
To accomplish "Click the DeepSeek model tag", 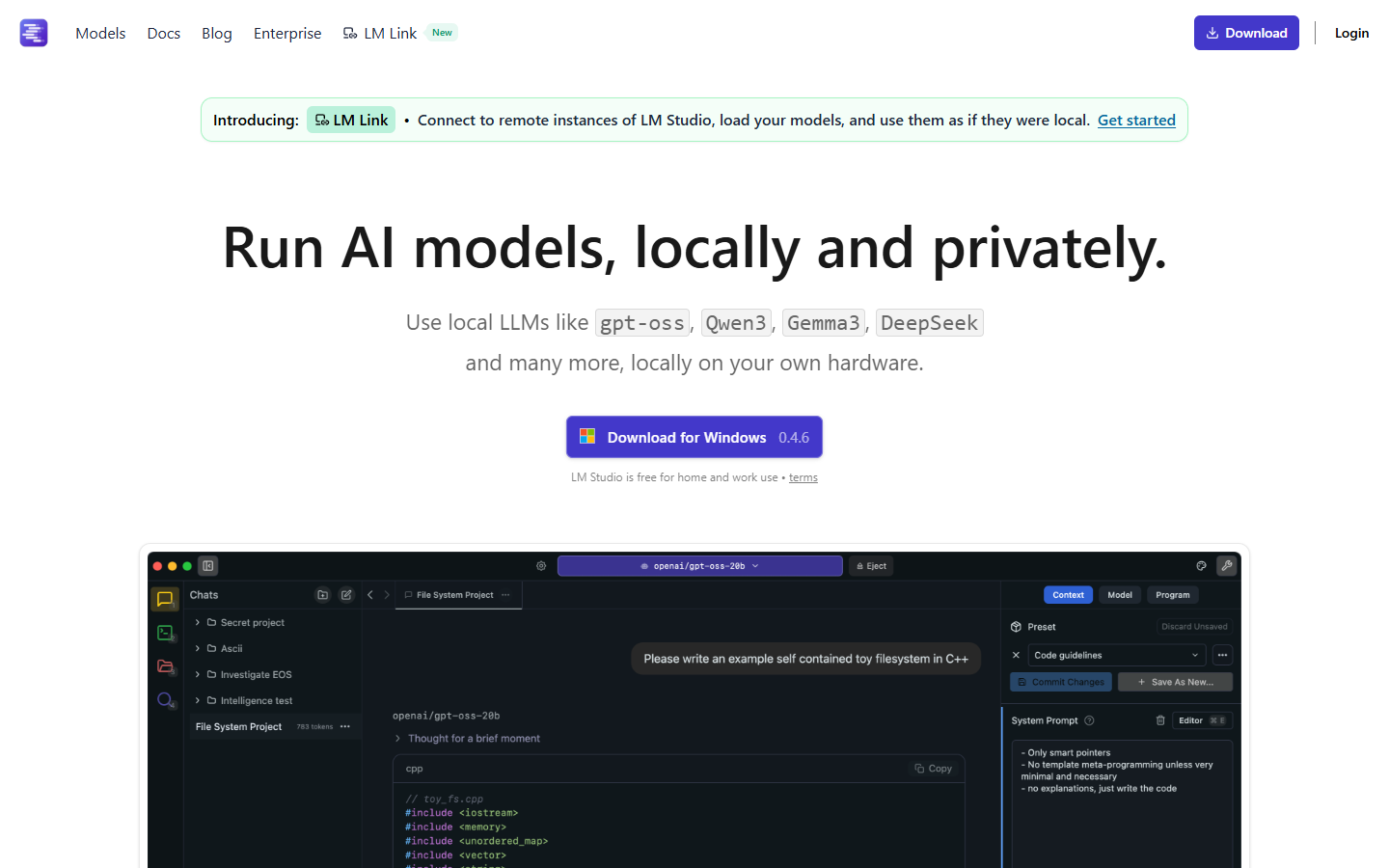I will 929,323.
